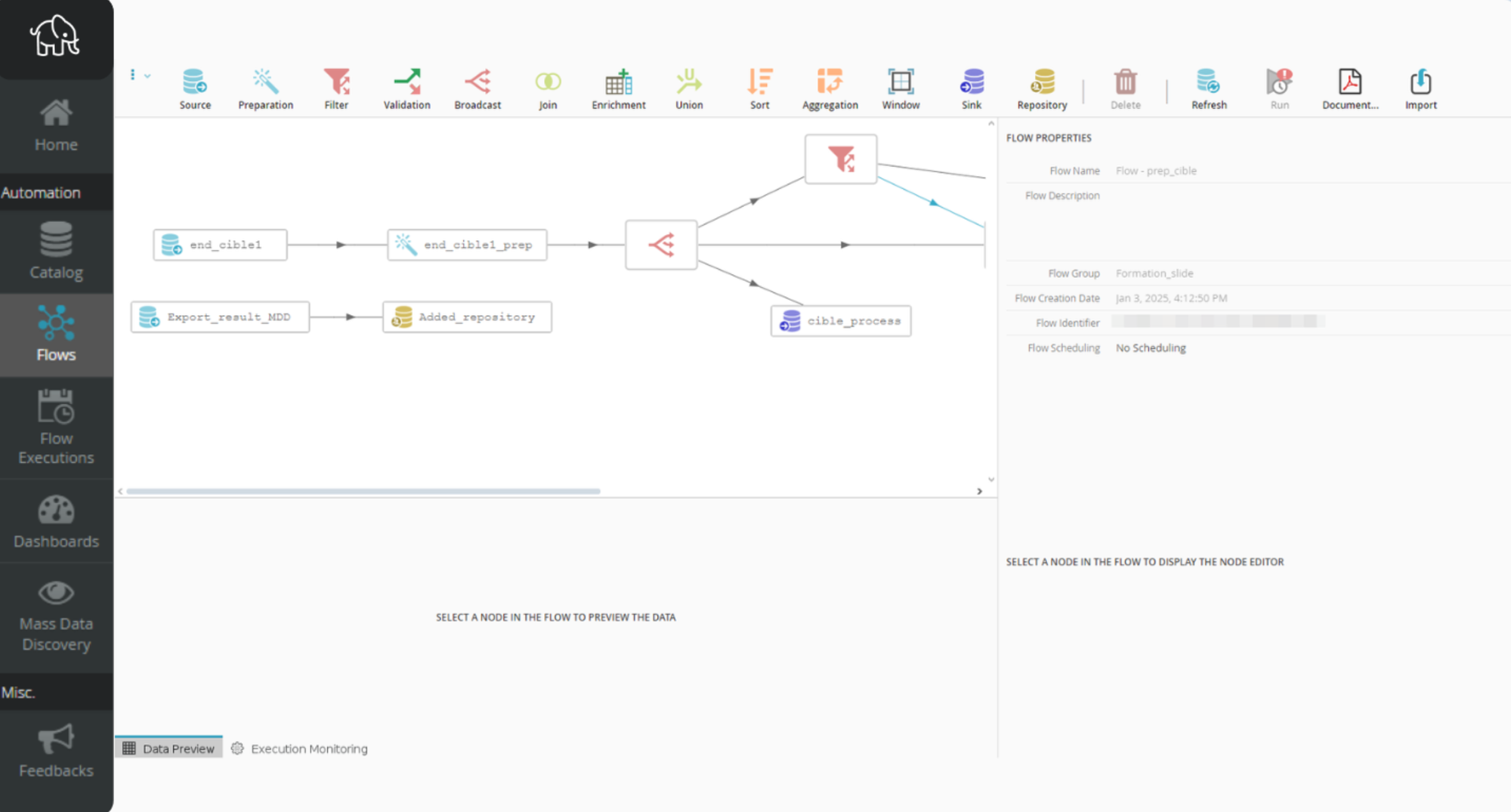This screenshot has height=812, width=1511.
Task: Select the Enrichment tool icon
Action: pos(618,88)
